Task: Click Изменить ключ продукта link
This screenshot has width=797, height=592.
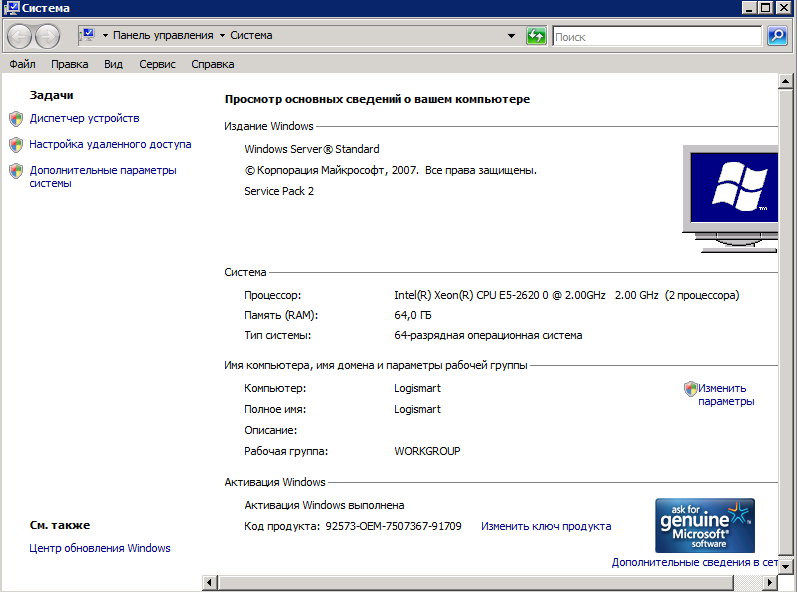Action: [x=546, y=526]
